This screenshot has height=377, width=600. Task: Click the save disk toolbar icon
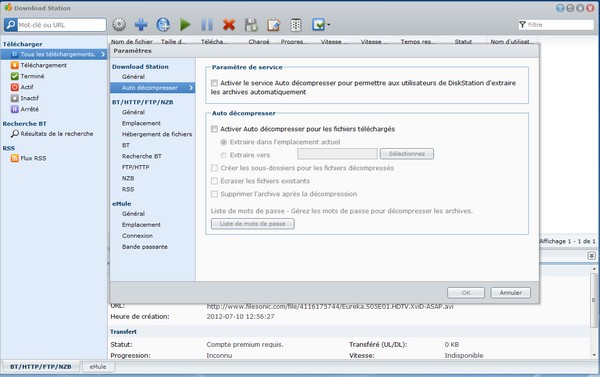click(x=251, y=24)
